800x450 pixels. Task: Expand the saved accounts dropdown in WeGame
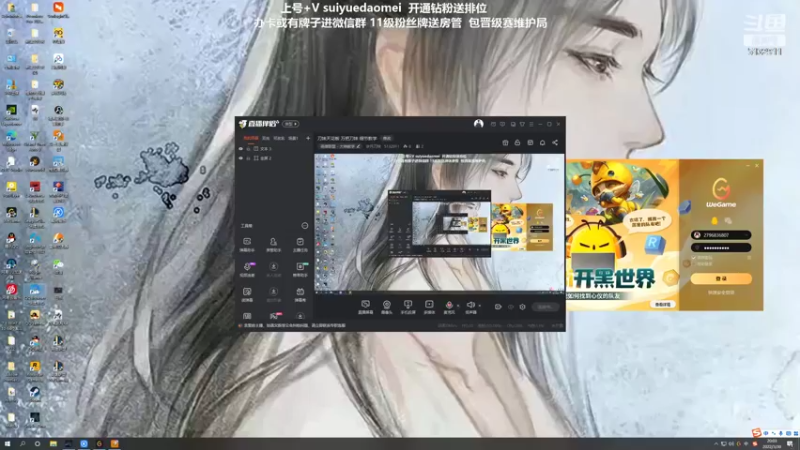click(x=746, y=235)
